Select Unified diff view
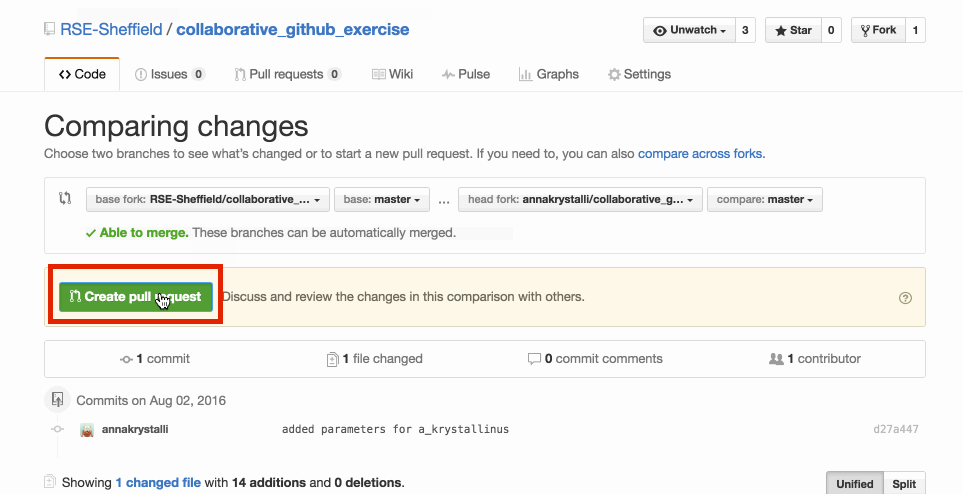963x494 pixels. (x=855, y=484)
